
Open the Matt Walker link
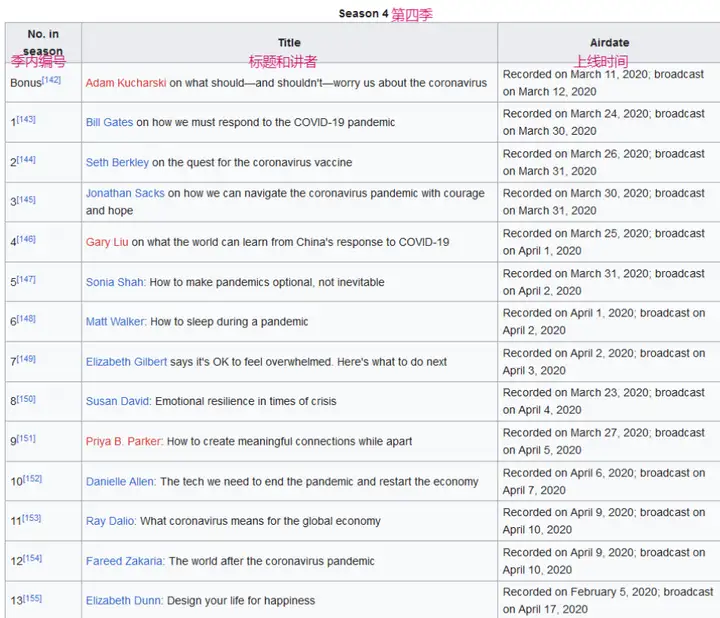115,322
